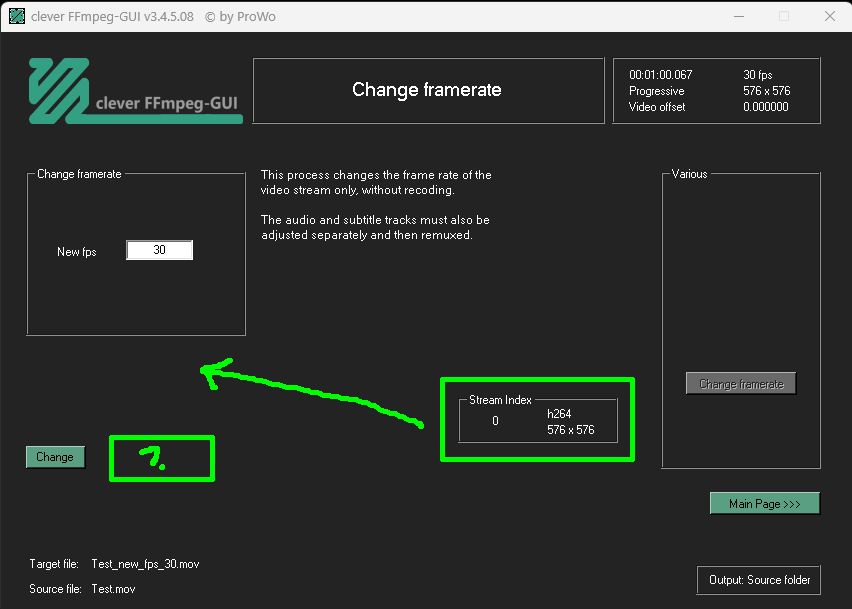
Task: Go to Main Page >>>
Action: tap(765, 504)
